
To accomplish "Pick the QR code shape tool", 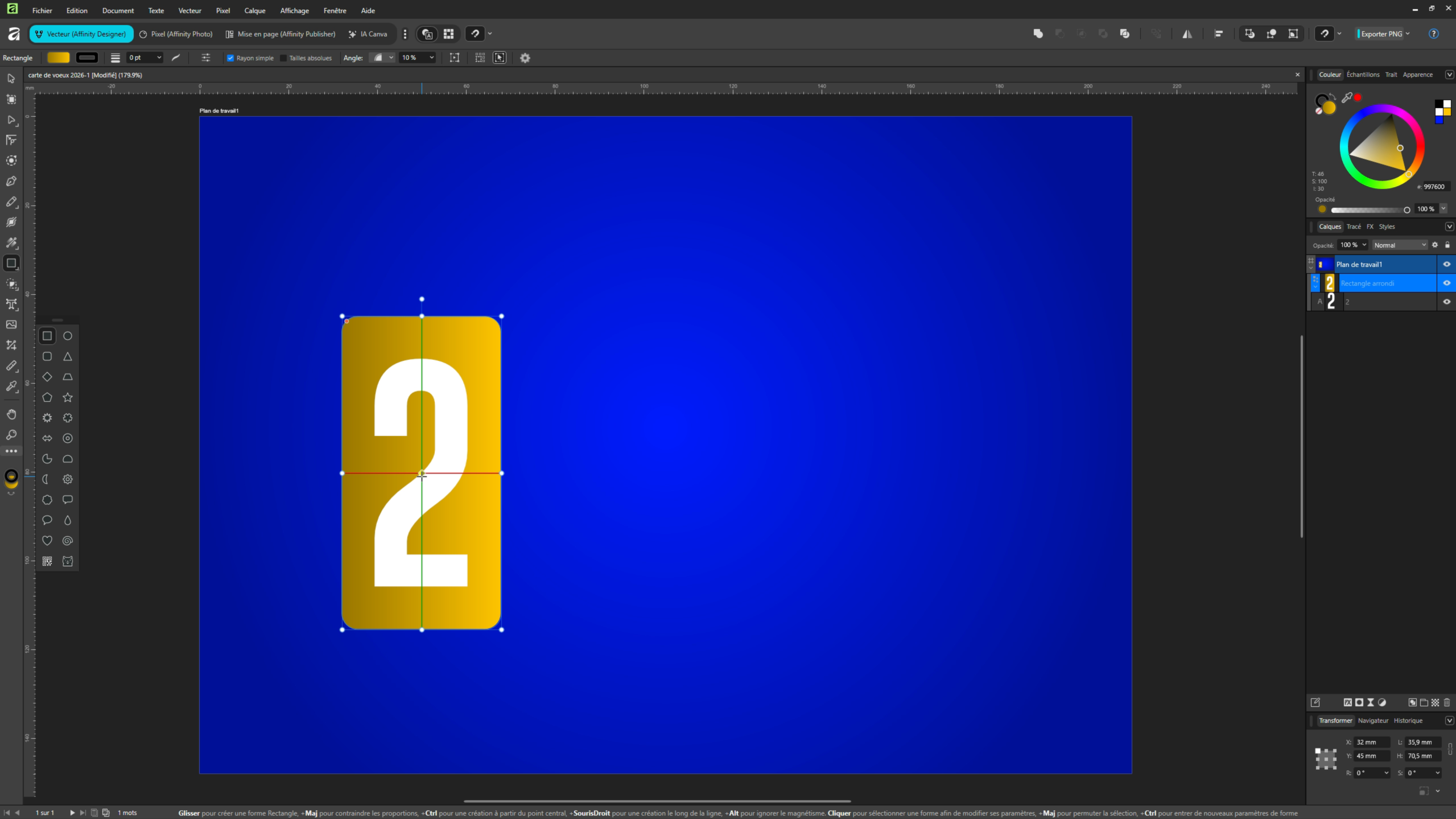I will 47,561.
